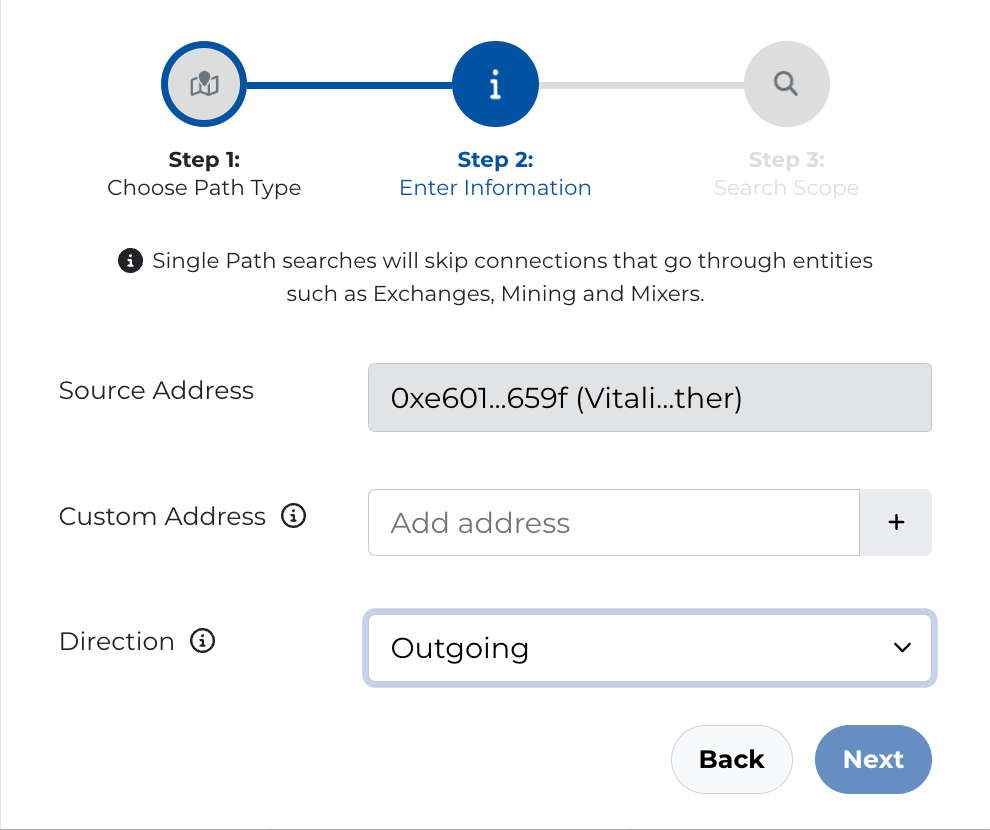This screenshot has width=990, height=830.
Task: Click the Step 1 map icon
Action: pyautogui.click(x=204, y=85)
